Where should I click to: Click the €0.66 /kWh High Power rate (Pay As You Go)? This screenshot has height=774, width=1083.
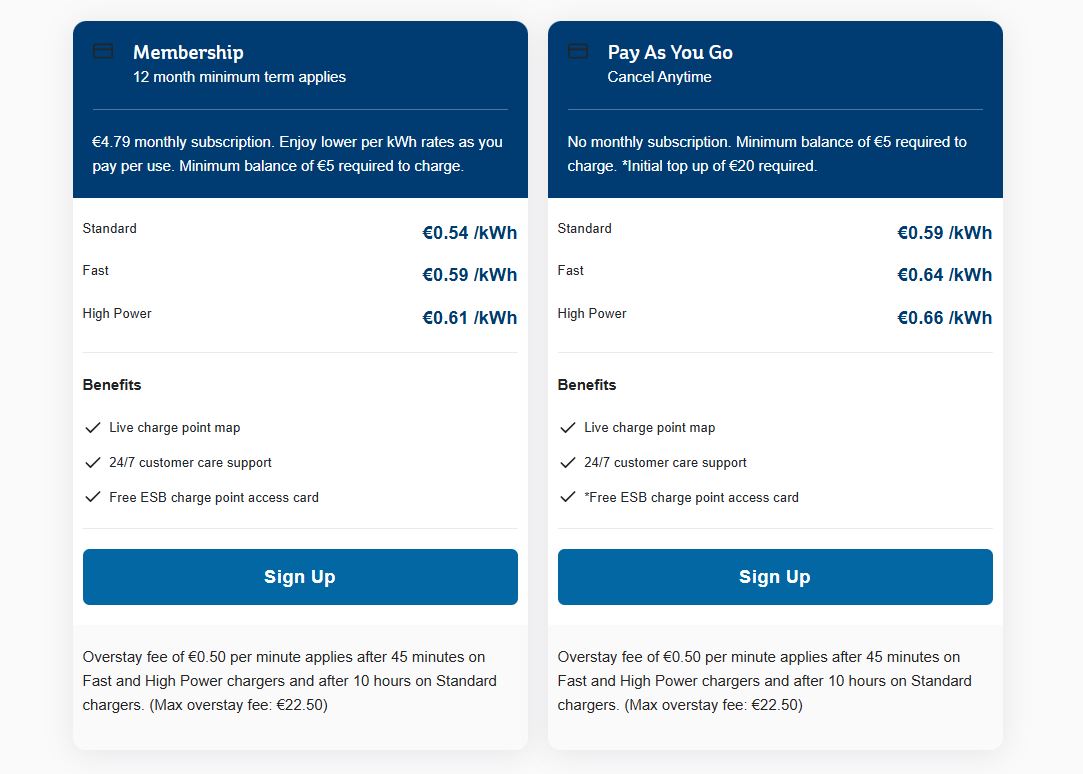pyautogui.click(x=944, y=317)
